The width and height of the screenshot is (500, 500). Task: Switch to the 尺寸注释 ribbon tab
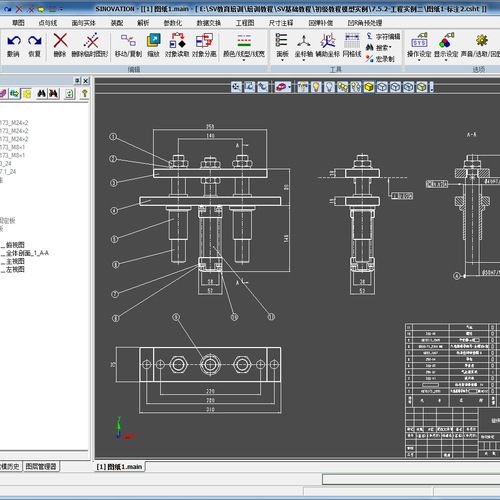point(281,23)
